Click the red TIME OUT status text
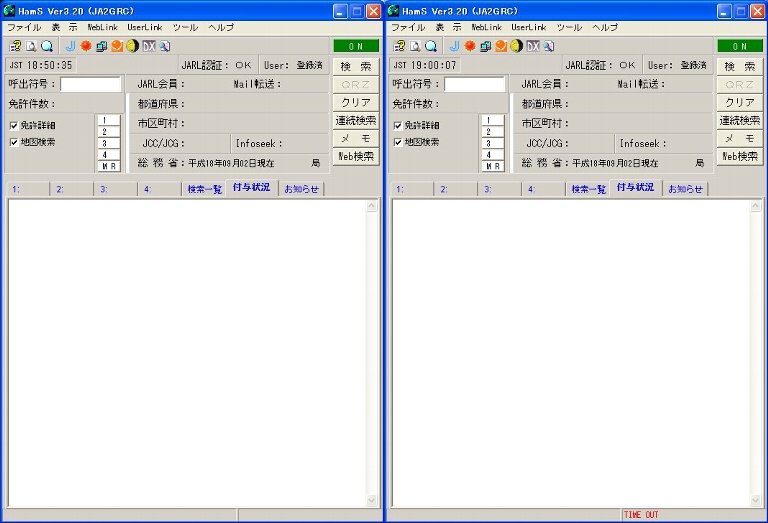Viewport: 768px width, 523px height. 641,515
